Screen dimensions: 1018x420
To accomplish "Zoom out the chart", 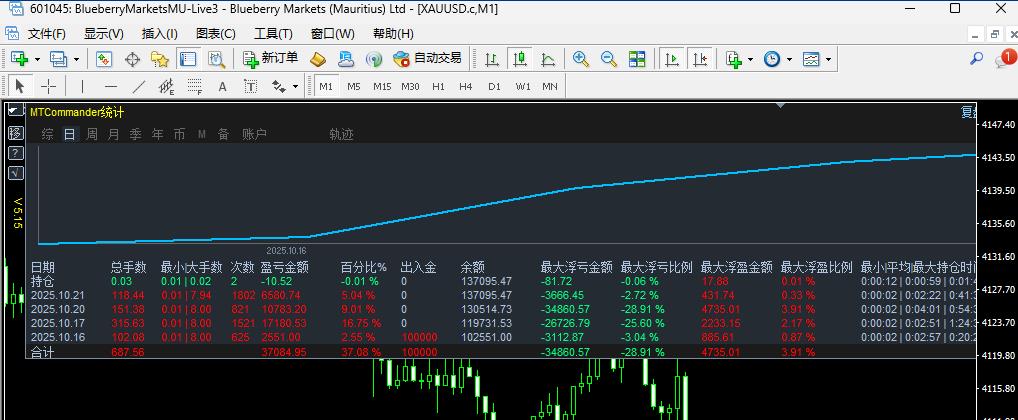I will pos(609,59).
